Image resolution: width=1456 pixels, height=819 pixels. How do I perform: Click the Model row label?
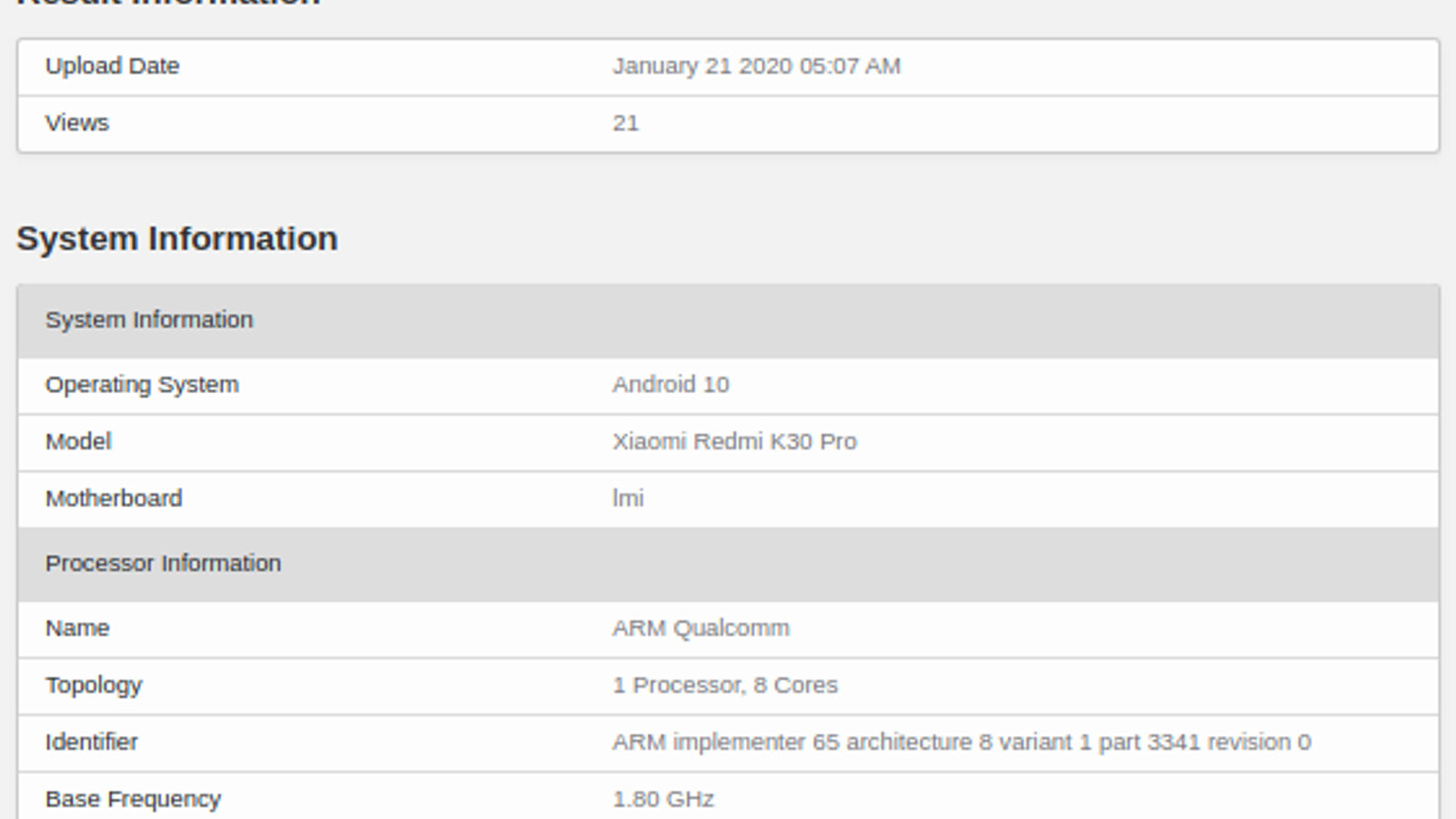pos(78,441)
